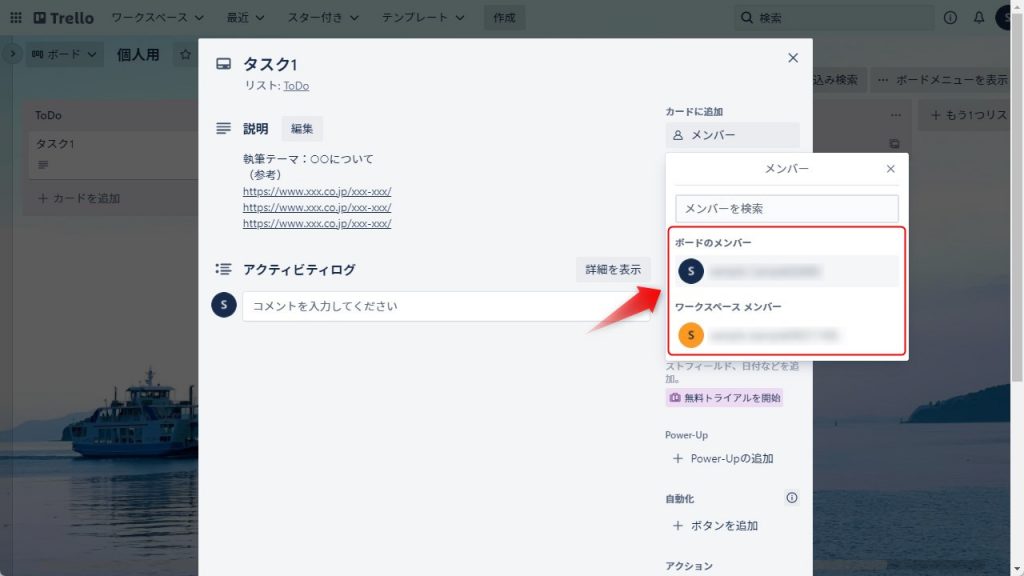Select the blurred workspace member row
Image resolution: width=1024 pixels, height=576 pixels.
786,335
